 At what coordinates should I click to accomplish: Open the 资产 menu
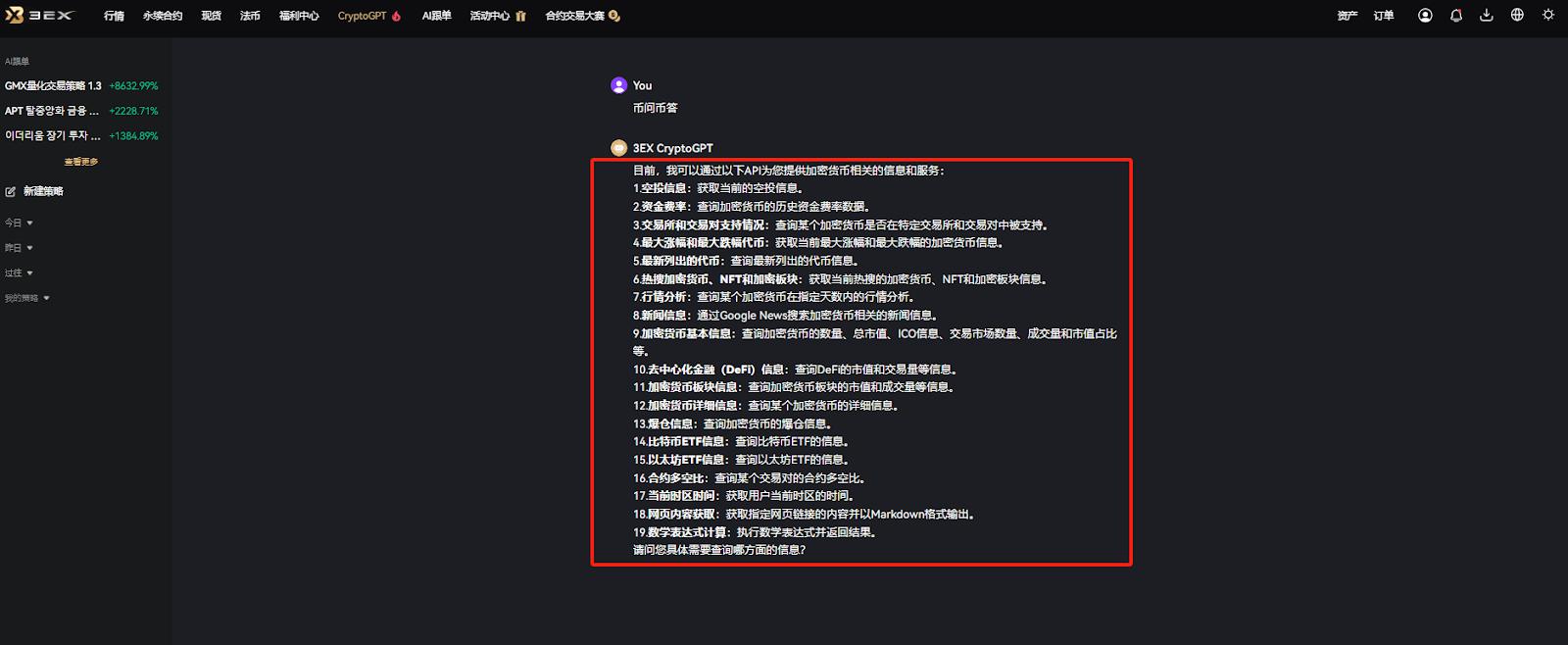click(1347, 16)
